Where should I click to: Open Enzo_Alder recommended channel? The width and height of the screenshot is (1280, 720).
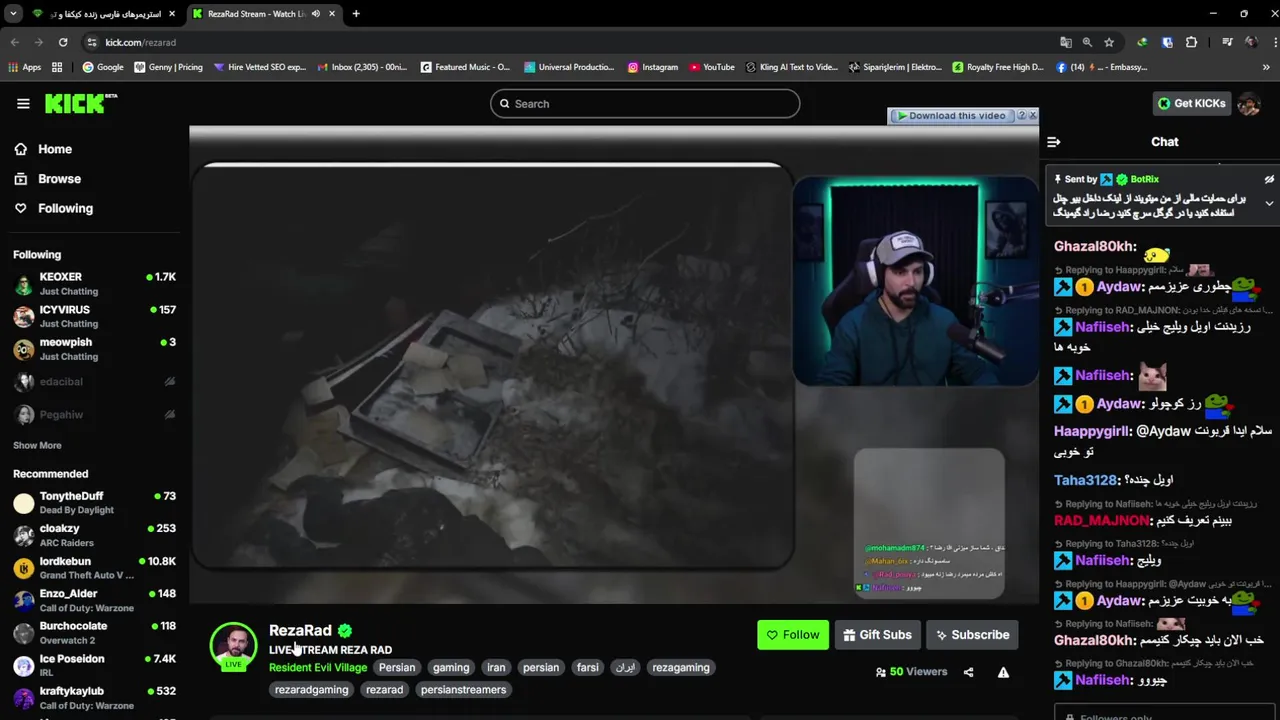[x=94, y=600]
